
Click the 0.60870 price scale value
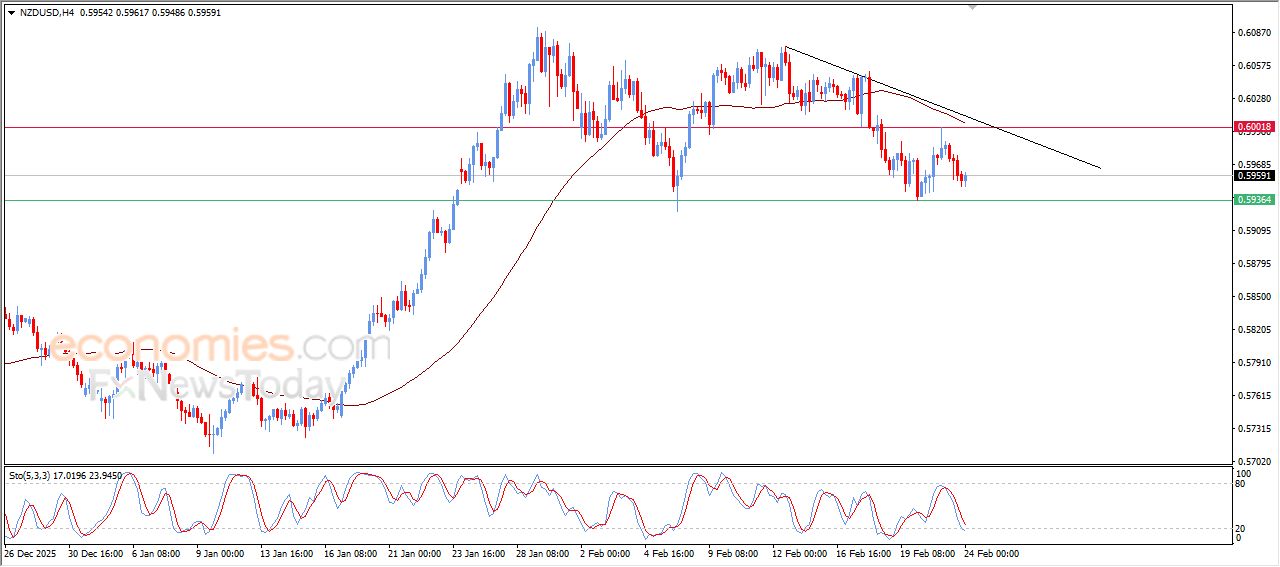[x=1254, y=33]
